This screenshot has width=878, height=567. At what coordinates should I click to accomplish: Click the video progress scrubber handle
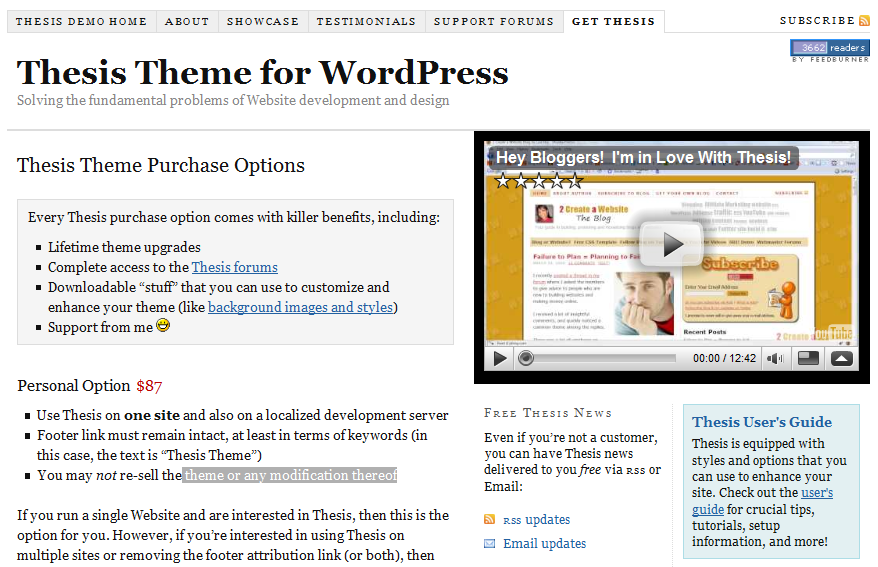click(525, 358)
